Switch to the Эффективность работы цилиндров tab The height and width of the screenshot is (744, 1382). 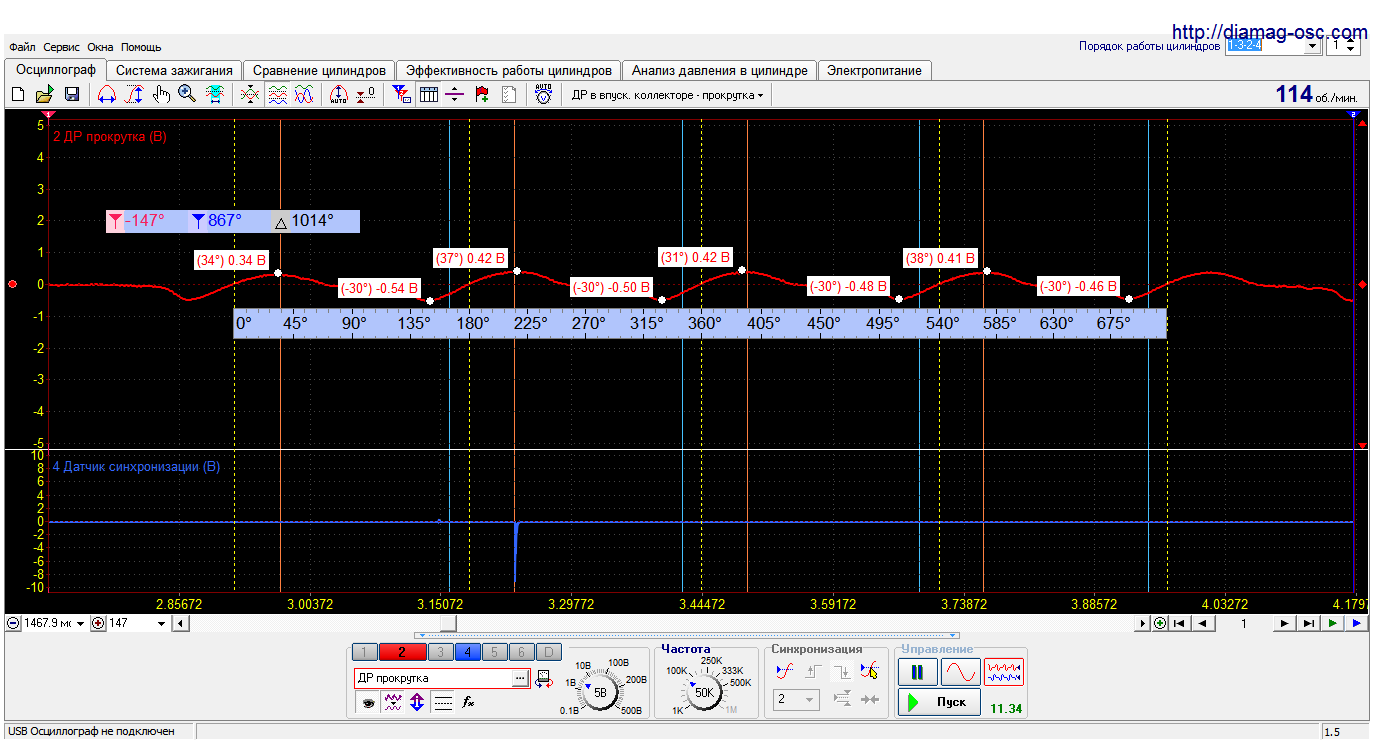coord(509,71)
